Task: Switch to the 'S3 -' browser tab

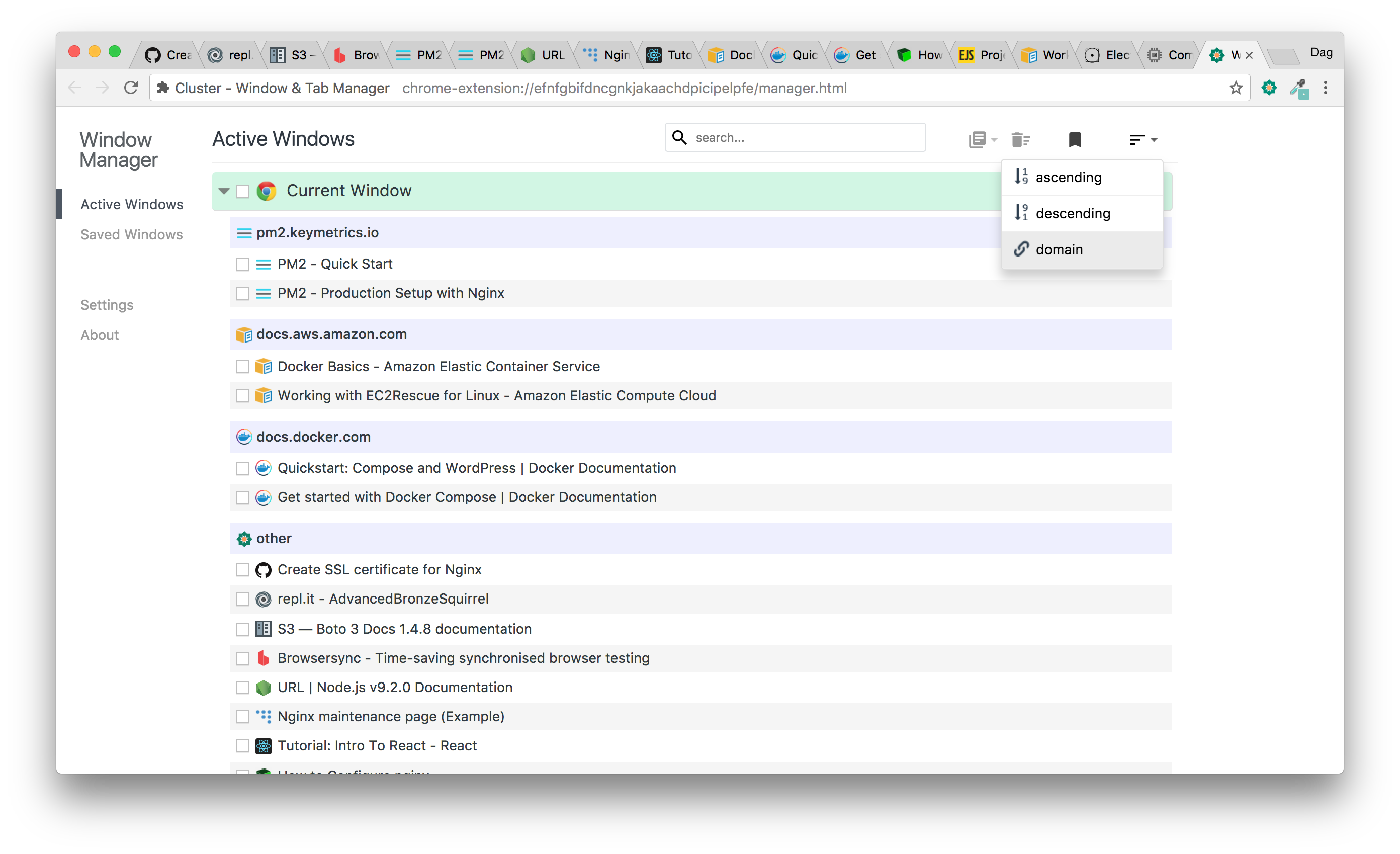Action: click(x=293, y=55)
